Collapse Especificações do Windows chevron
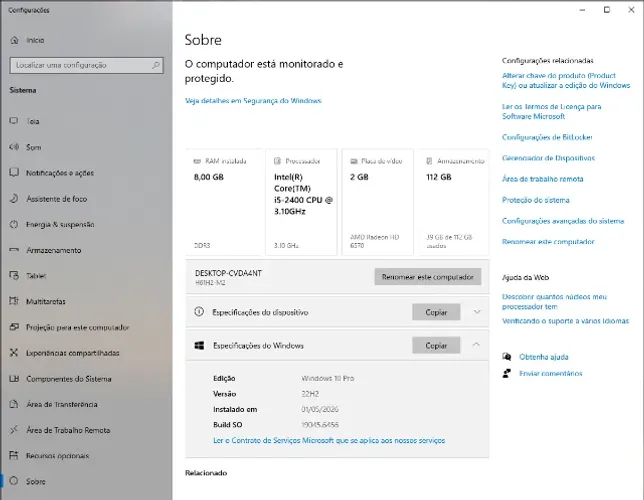 pyautogui.click(x=476, y=345)
